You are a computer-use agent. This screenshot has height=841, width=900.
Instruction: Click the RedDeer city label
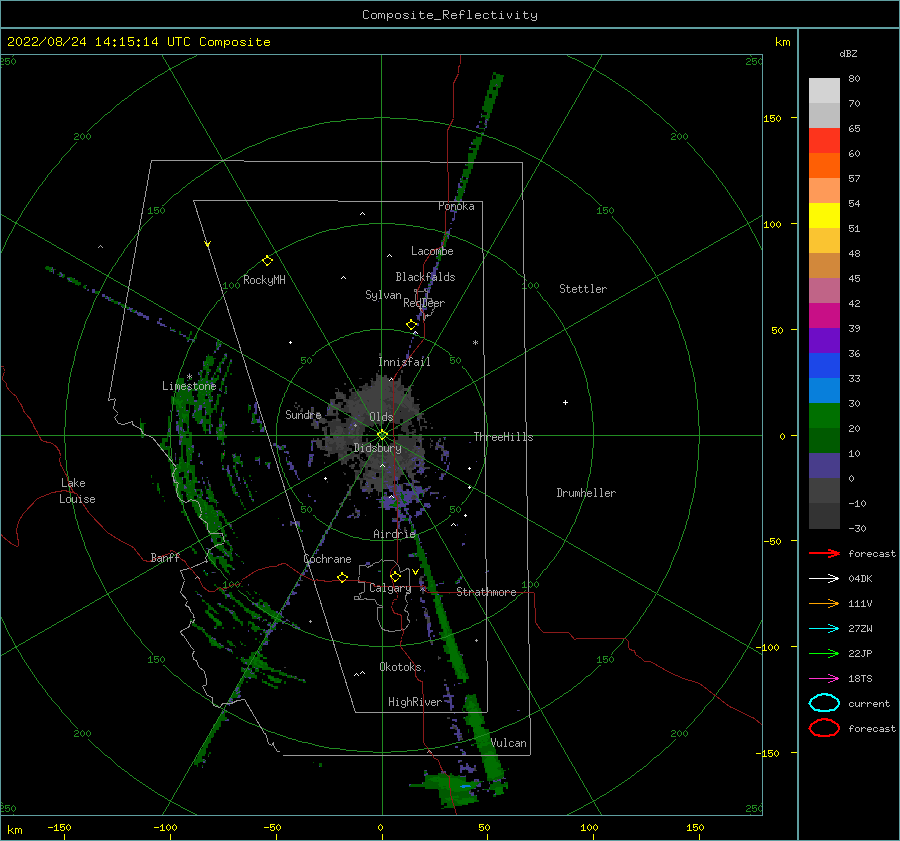coord(424,303)
